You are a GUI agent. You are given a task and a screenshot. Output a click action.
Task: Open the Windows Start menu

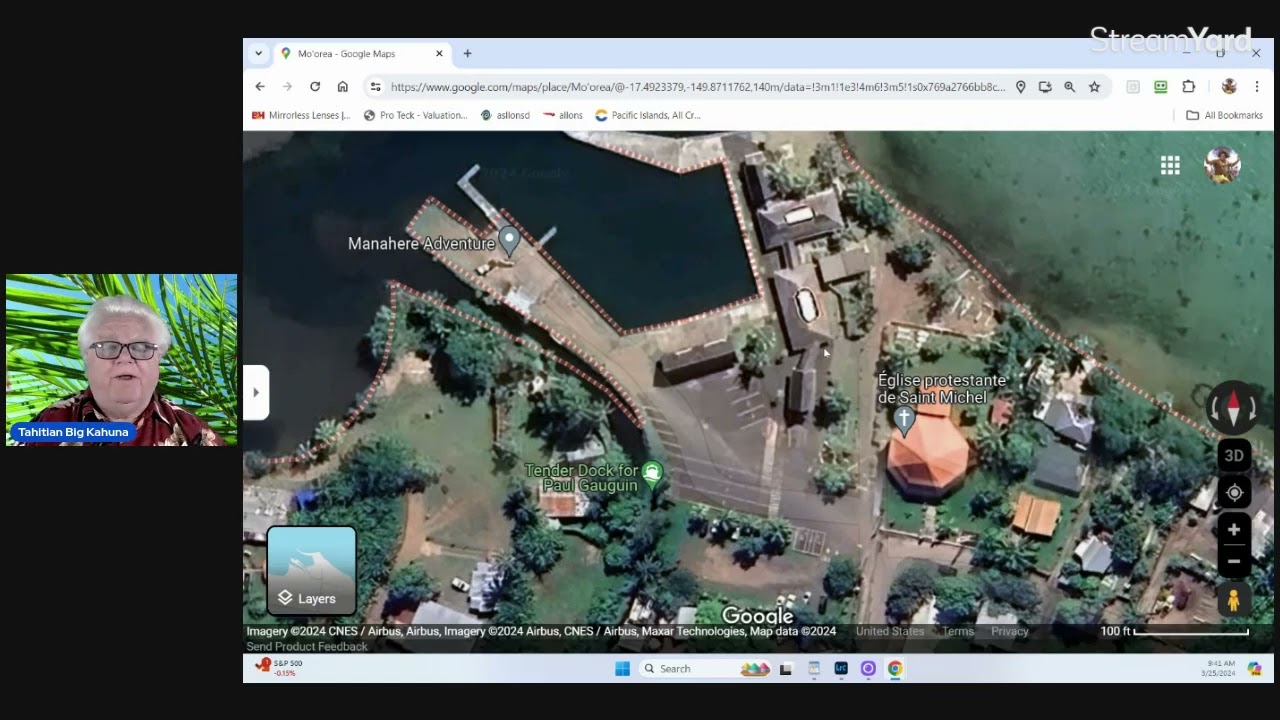(622, 669)
